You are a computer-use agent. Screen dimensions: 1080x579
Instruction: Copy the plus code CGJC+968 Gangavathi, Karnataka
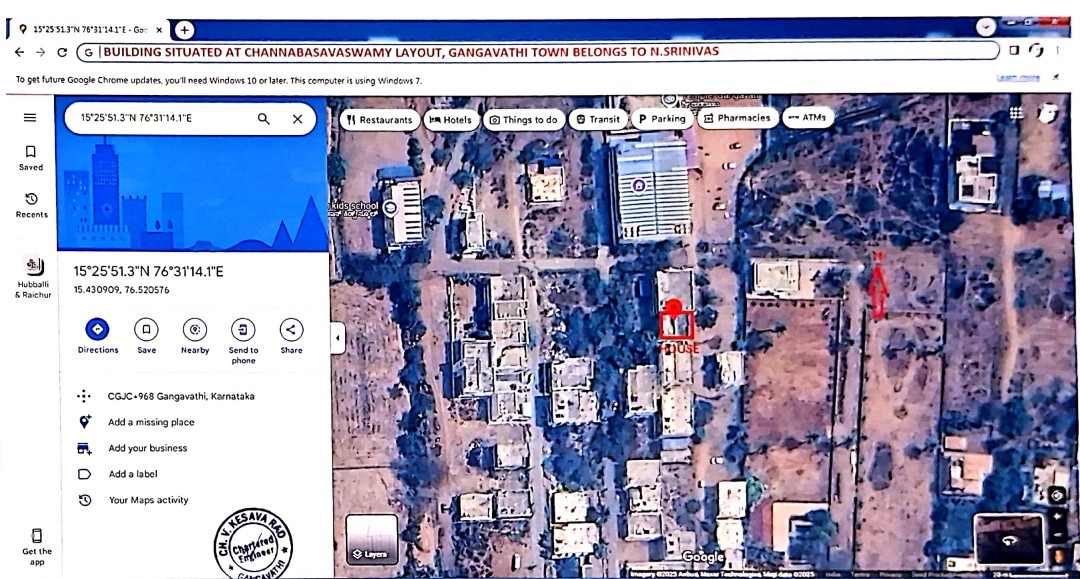(180, 396)
